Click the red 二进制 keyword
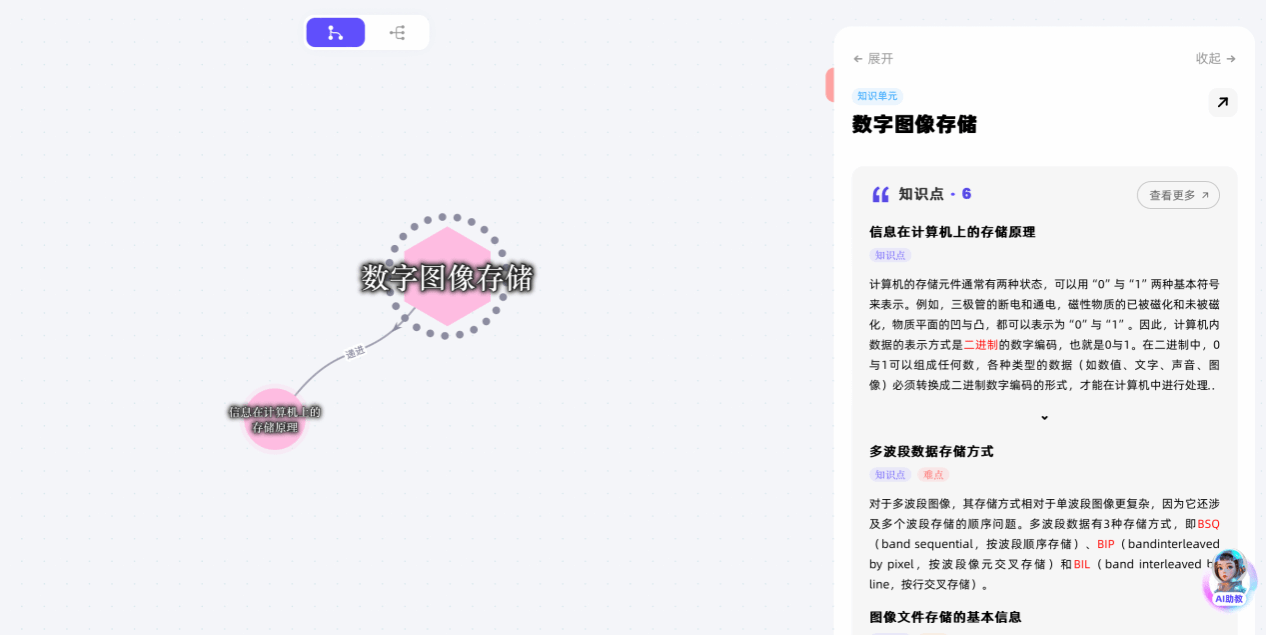 click(981, 344)
